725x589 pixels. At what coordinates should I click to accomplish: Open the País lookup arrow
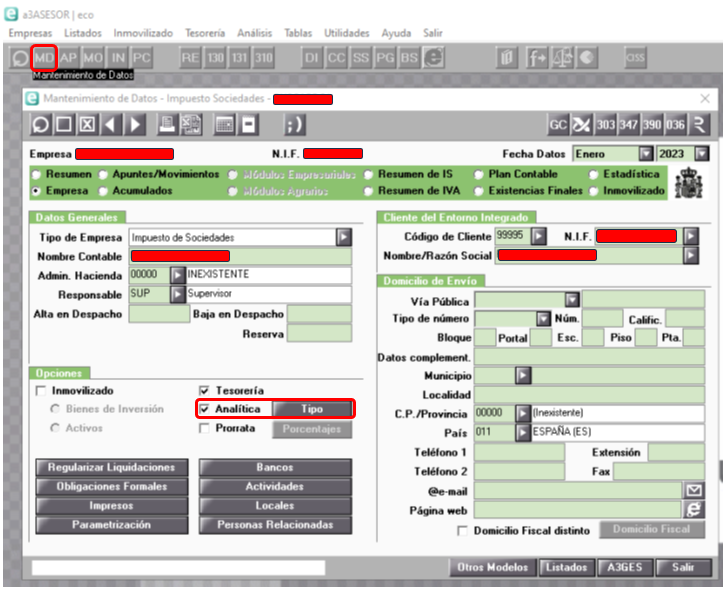[523, 432]
